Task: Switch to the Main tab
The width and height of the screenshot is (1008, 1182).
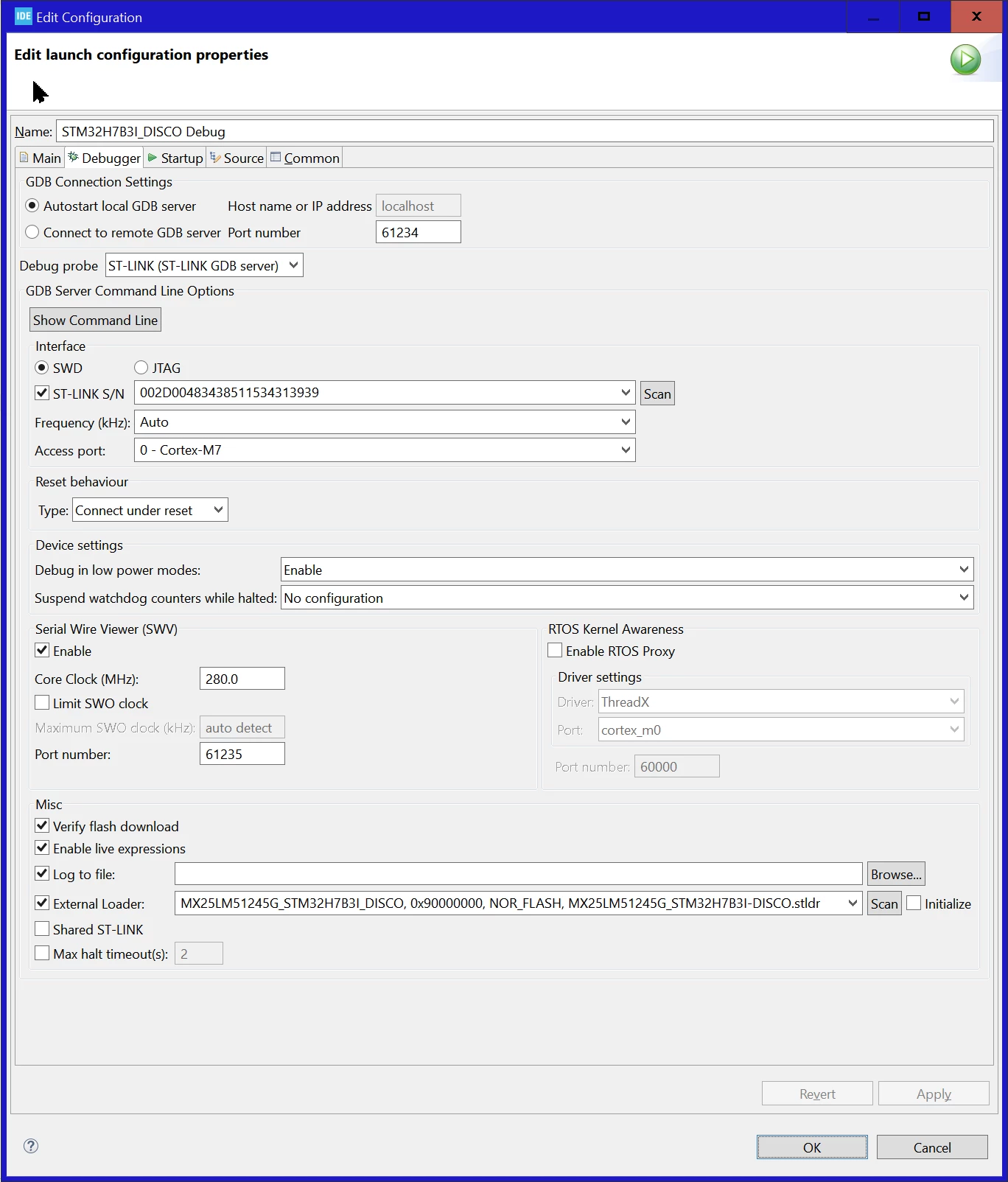Action: pos(41,158)
